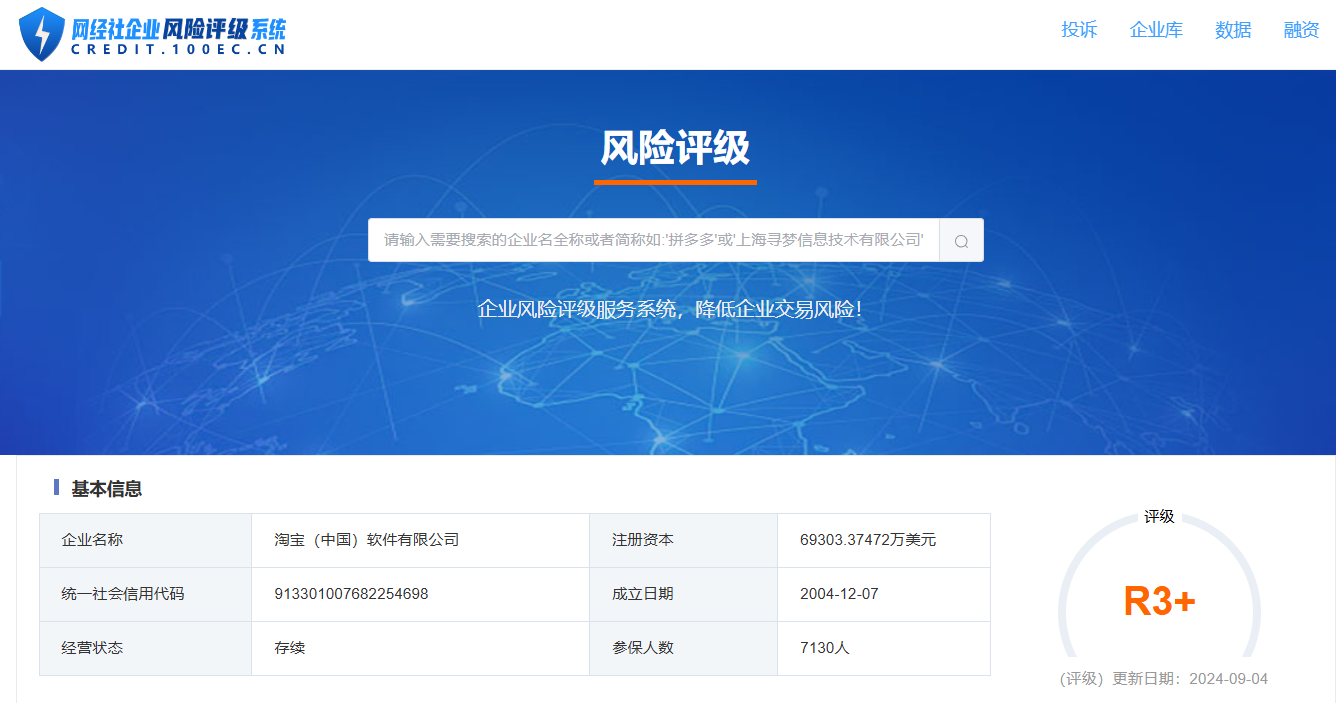Select the 参保人数 label cell

683,648
